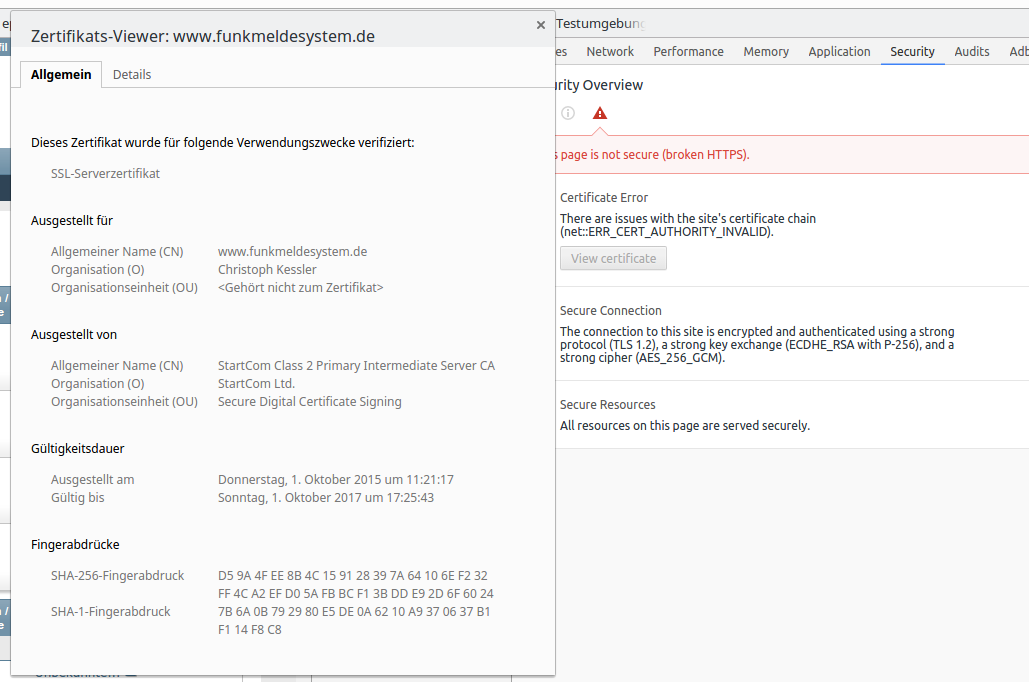Image resolution: width=1029 pixels, height=682 pixels.
Task: Click the Secure Connection section heading
Action: (611, 311)
